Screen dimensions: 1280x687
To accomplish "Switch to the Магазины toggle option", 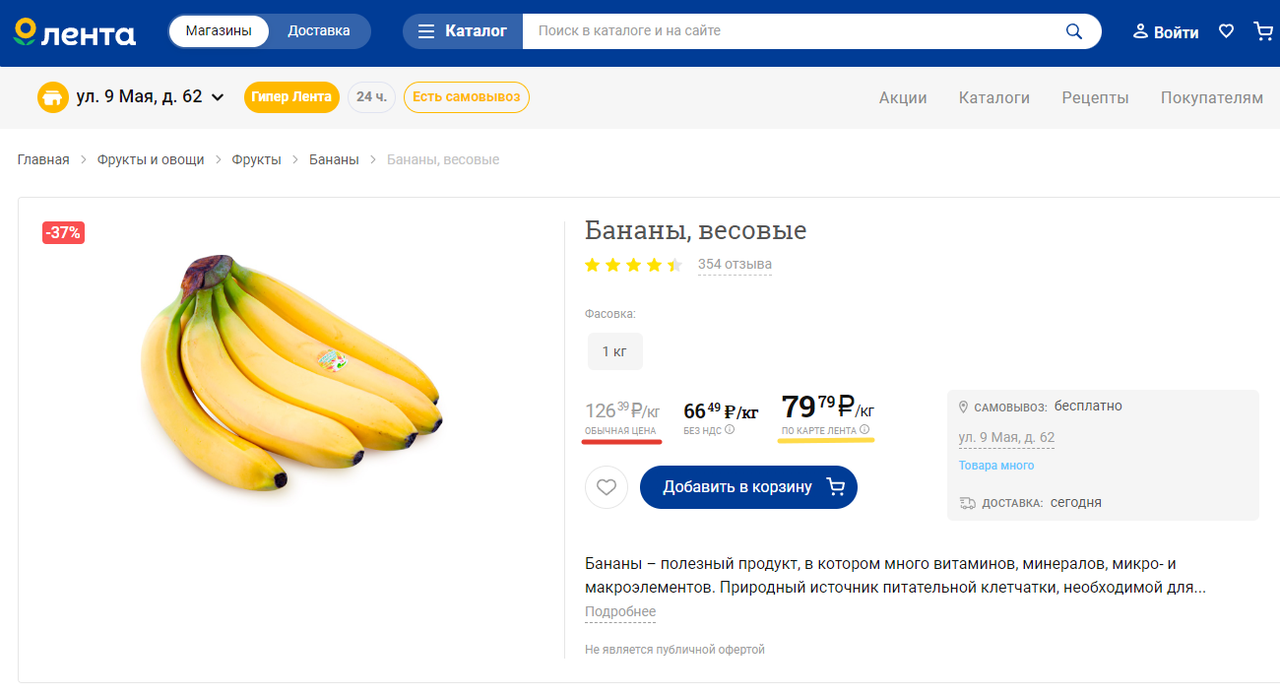I will pyautogui.click(x=218, y=31).
